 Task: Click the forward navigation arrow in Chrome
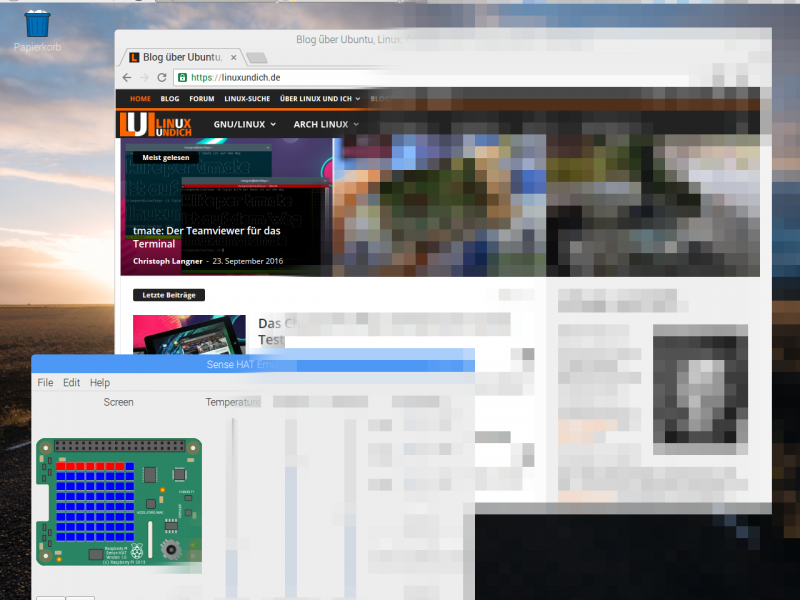144,77
